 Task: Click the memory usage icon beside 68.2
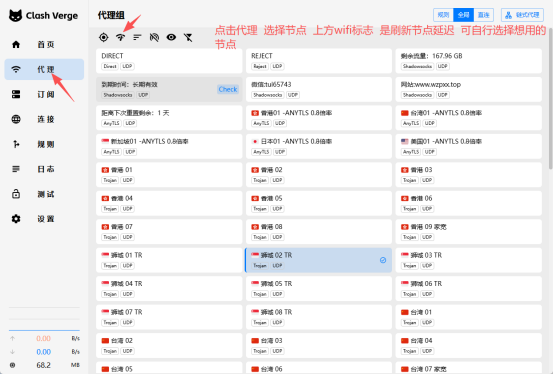coord(13,365)
